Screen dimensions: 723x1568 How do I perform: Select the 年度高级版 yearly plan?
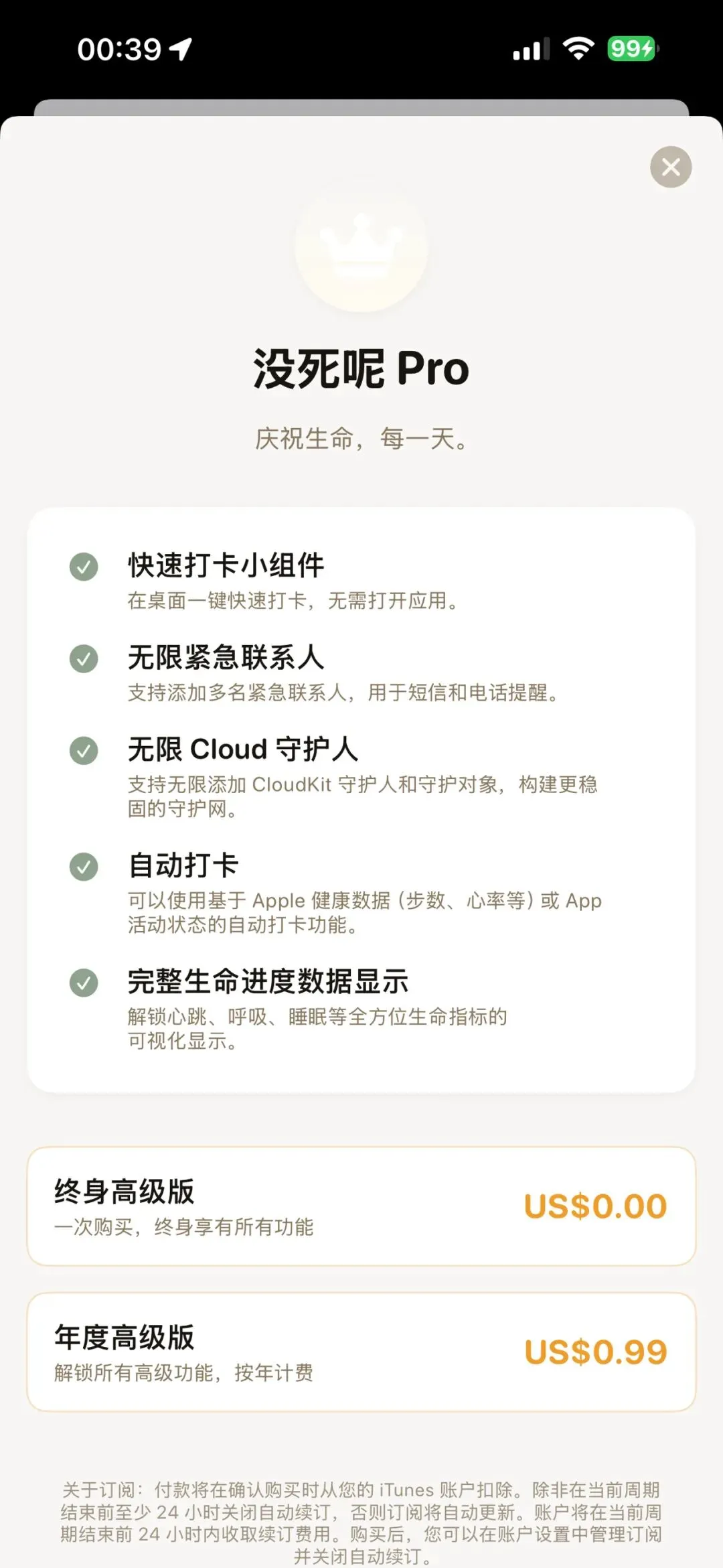(361, 1352)
